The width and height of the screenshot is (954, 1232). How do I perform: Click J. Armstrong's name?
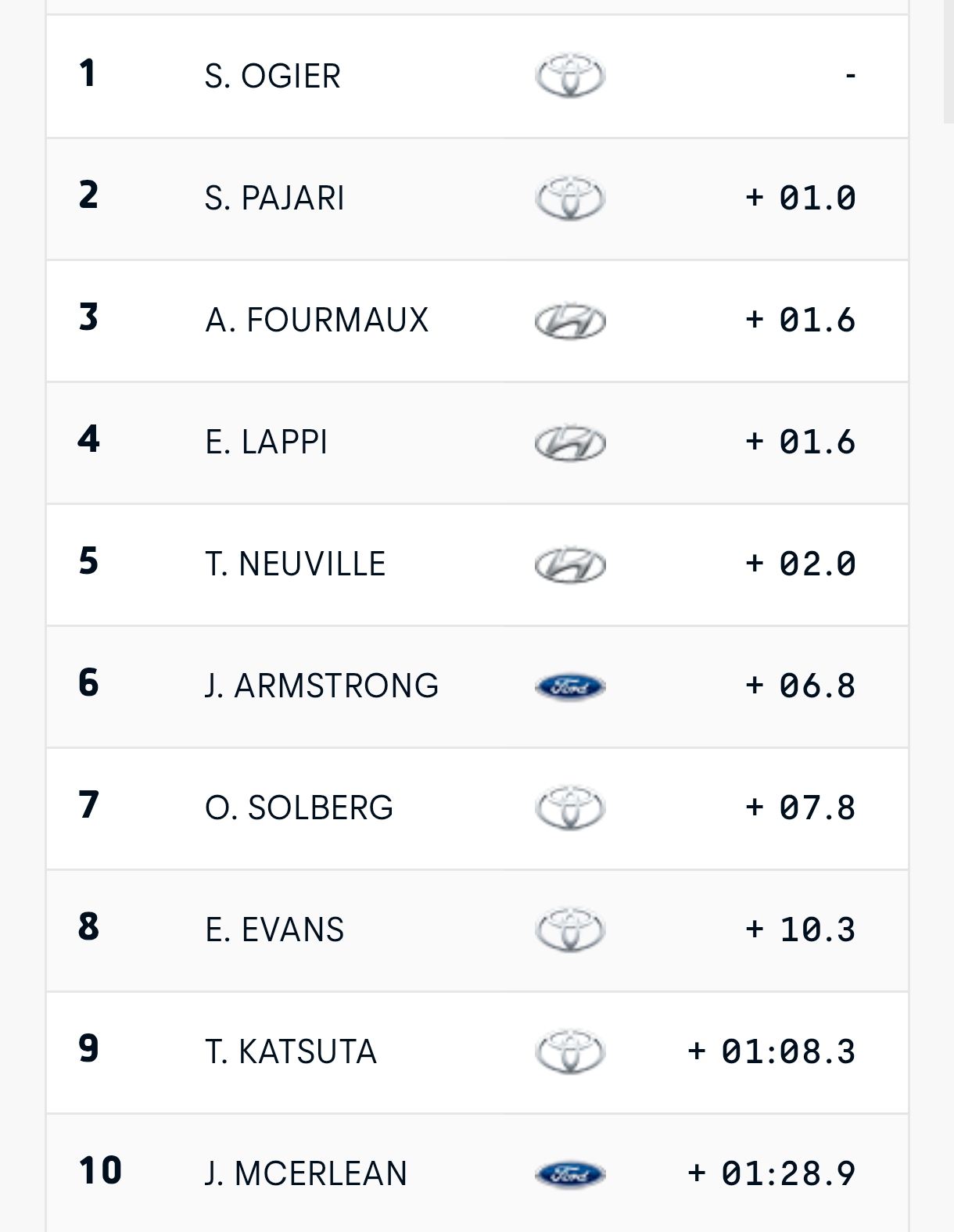click(x=321, y=686)
